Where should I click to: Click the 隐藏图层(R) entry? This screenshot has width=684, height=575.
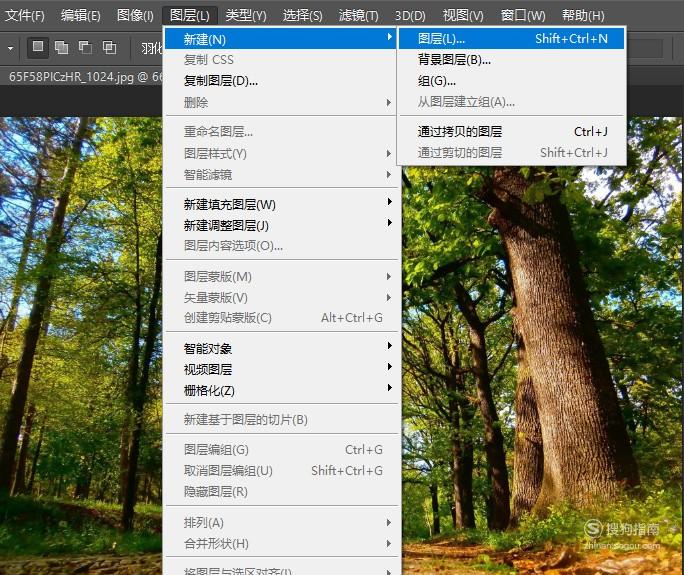pos(281,492)
